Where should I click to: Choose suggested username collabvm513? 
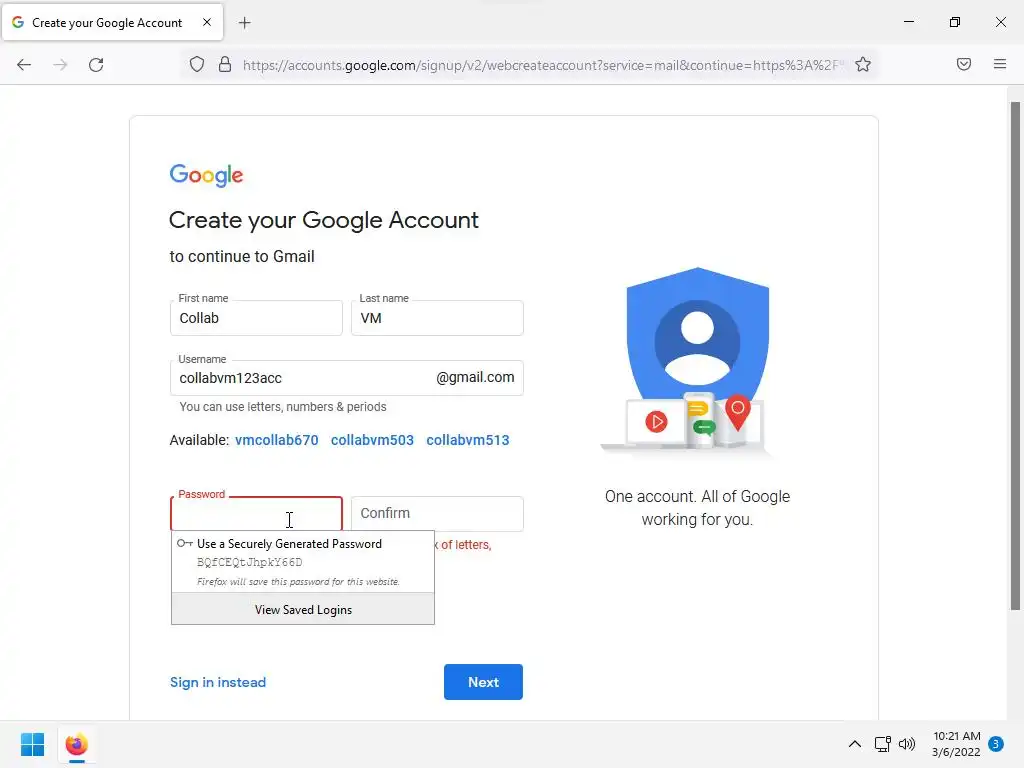tap(468, 440)
